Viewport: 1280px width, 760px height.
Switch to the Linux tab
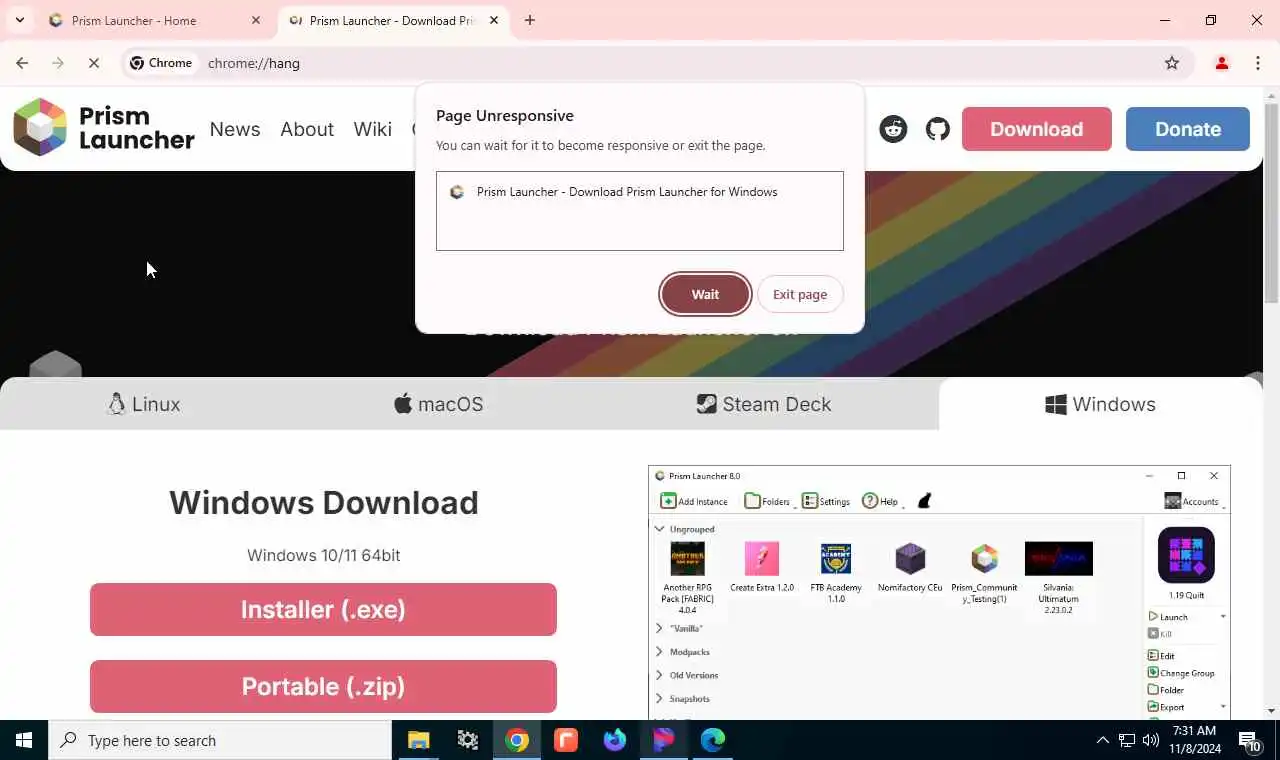coord(144,404)
